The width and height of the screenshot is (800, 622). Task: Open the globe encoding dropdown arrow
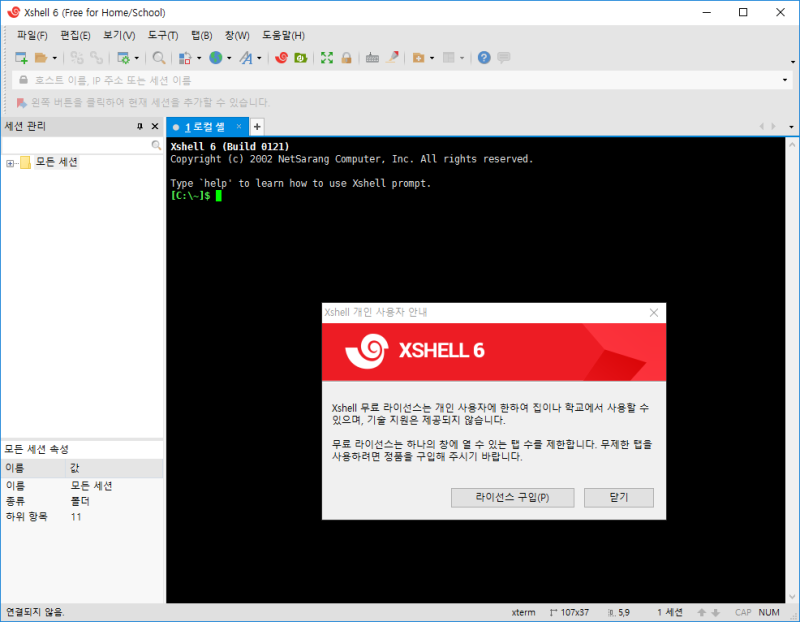click(229, 58)
